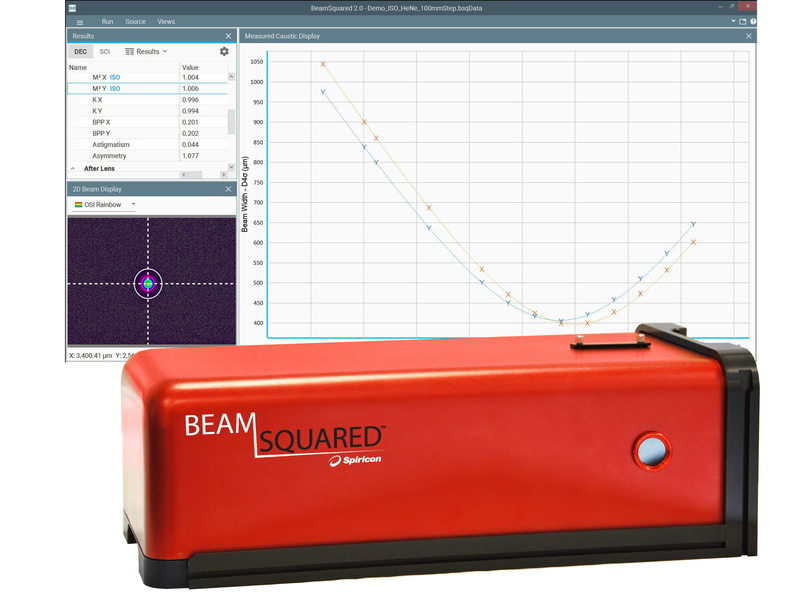
Task: Click the Name column header
Action: click(78, 67)
